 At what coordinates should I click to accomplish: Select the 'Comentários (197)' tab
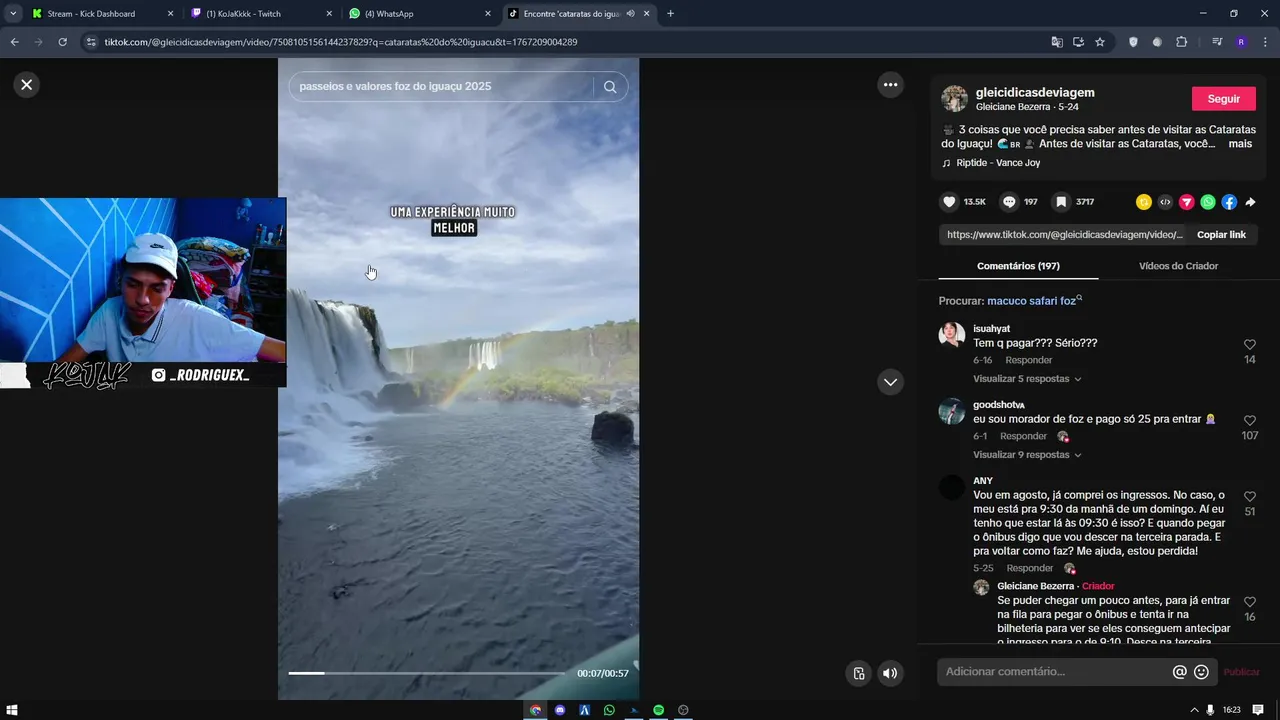1018,266
